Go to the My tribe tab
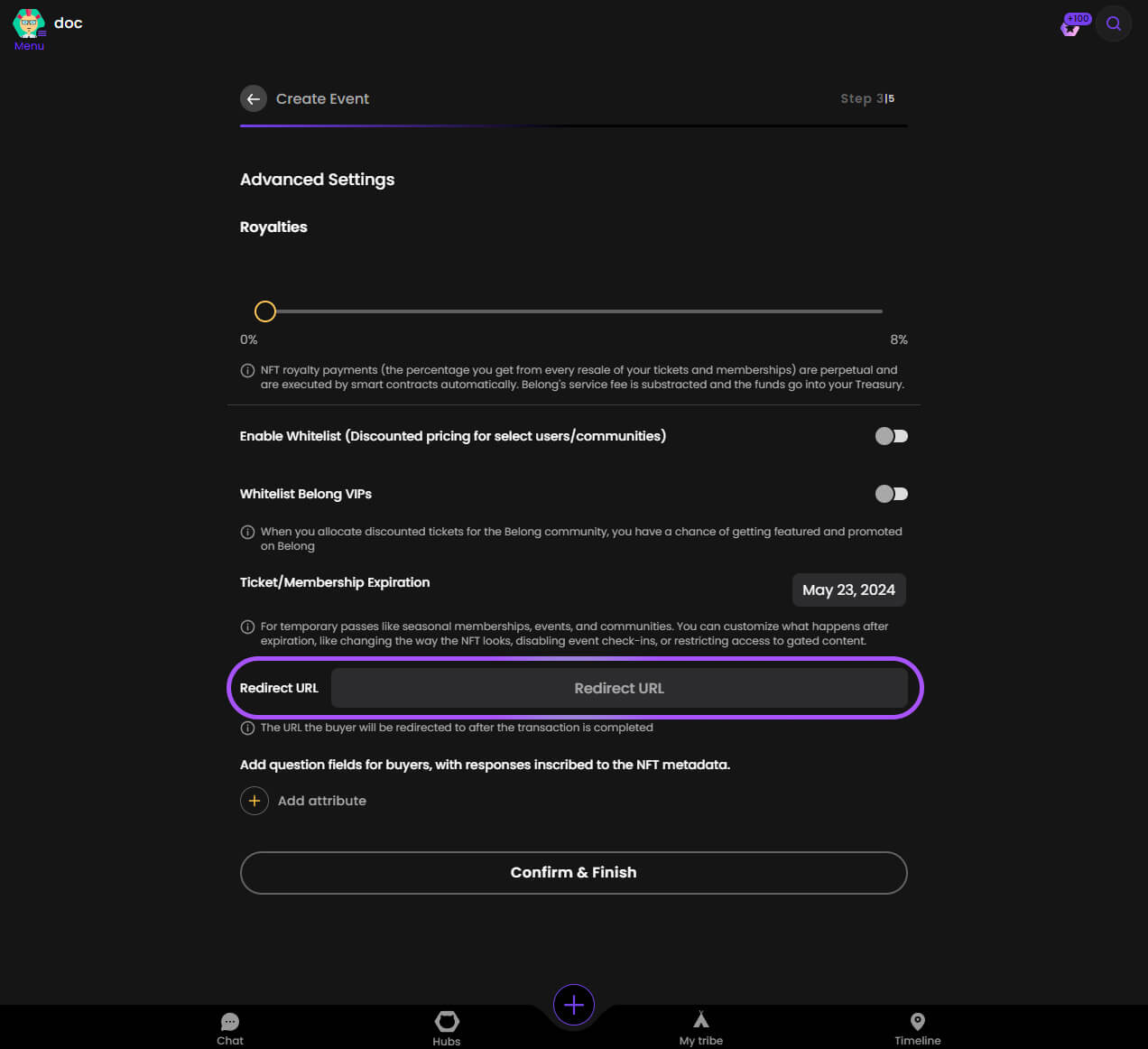 tap(701, 1028)
